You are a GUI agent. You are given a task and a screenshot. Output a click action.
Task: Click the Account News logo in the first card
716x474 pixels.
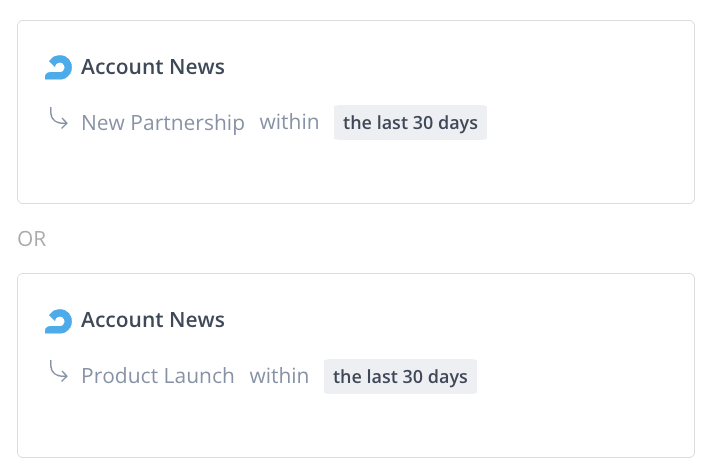click(59, 68)
